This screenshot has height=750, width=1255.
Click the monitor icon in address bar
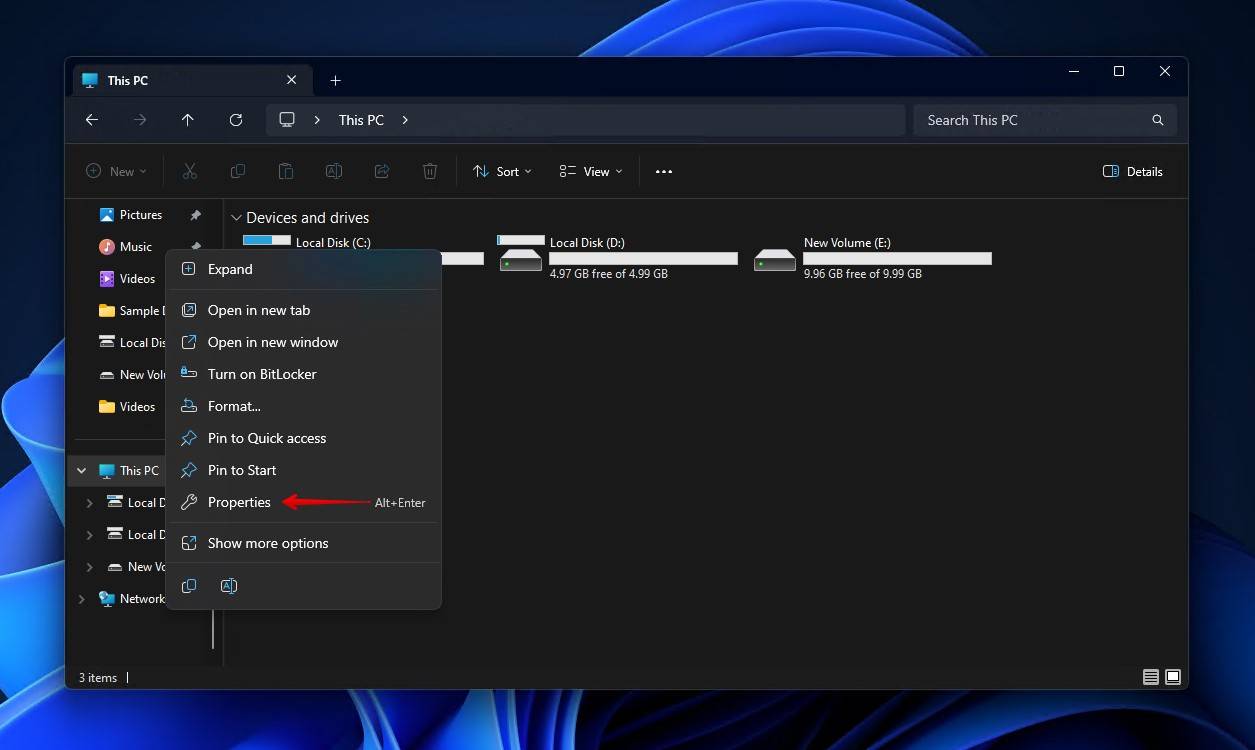[x=287, y=120]
